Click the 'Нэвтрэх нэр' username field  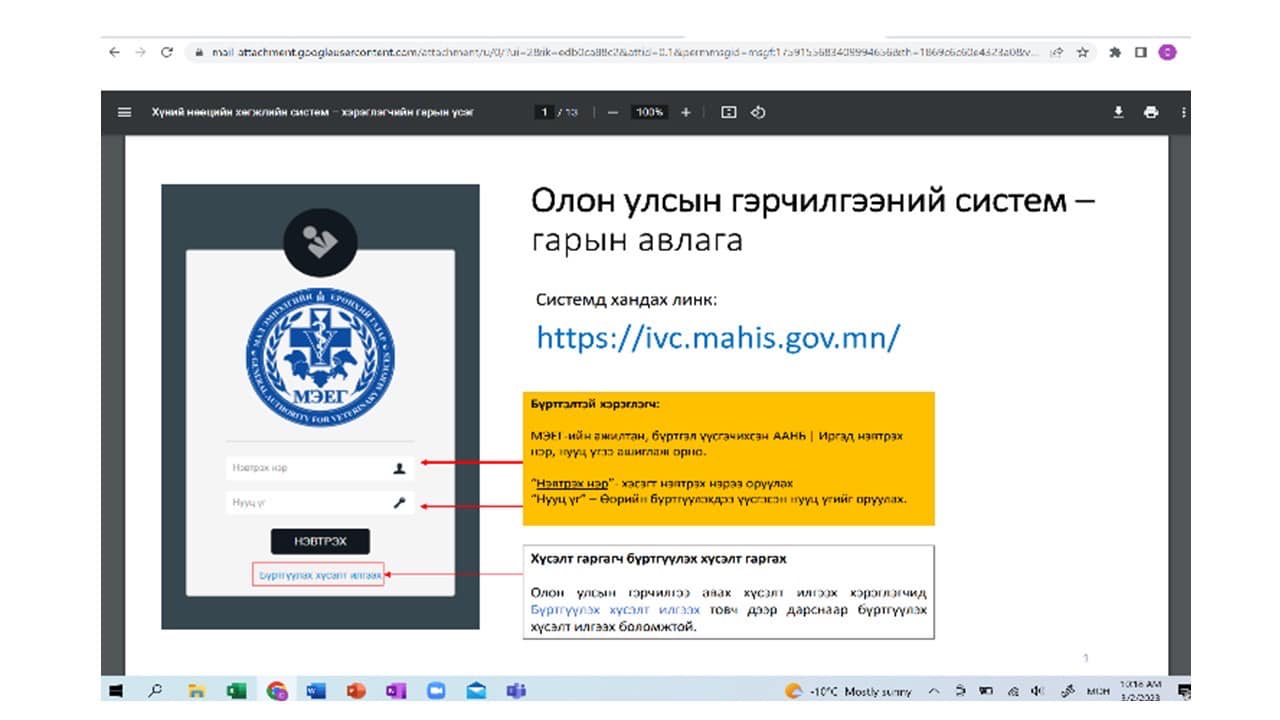[320, 468]
